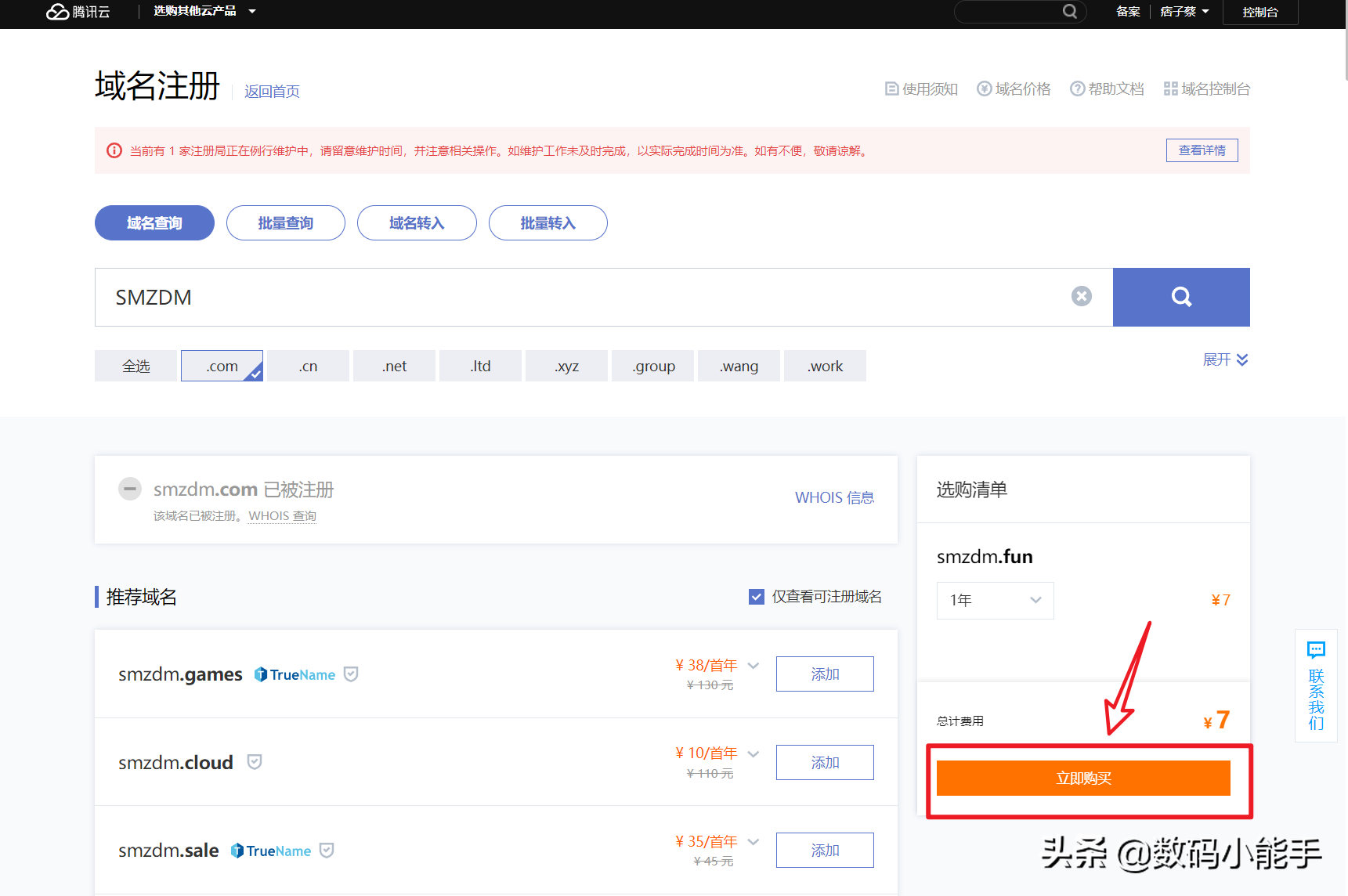Open 备案 in top navigation
The image size is (1348, 896).
point(1128,11)
